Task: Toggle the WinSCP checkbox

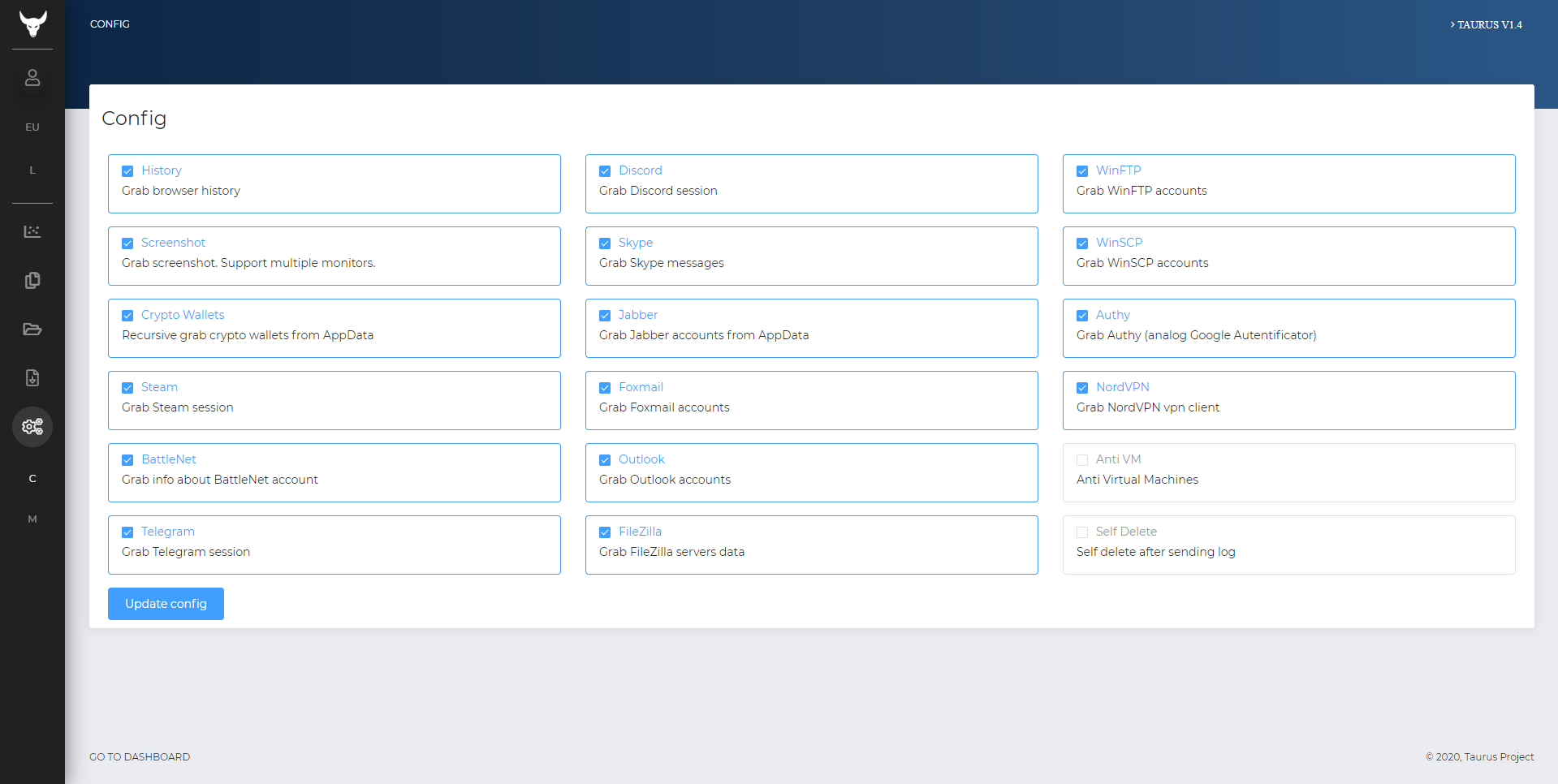Action: (1082, 243)
